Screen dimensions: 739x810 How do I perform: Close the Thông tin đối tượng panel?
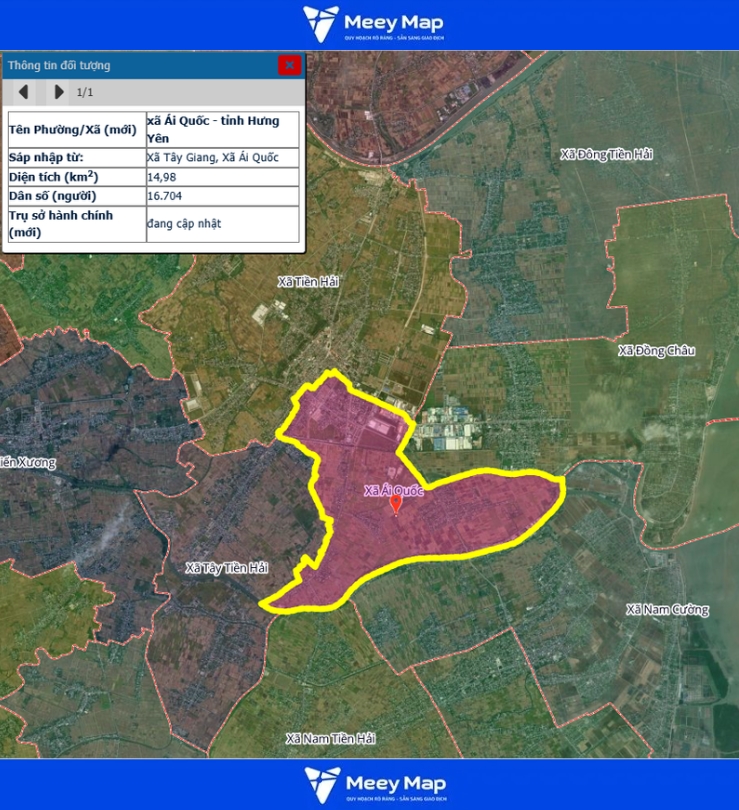click(x=289, y=65)
